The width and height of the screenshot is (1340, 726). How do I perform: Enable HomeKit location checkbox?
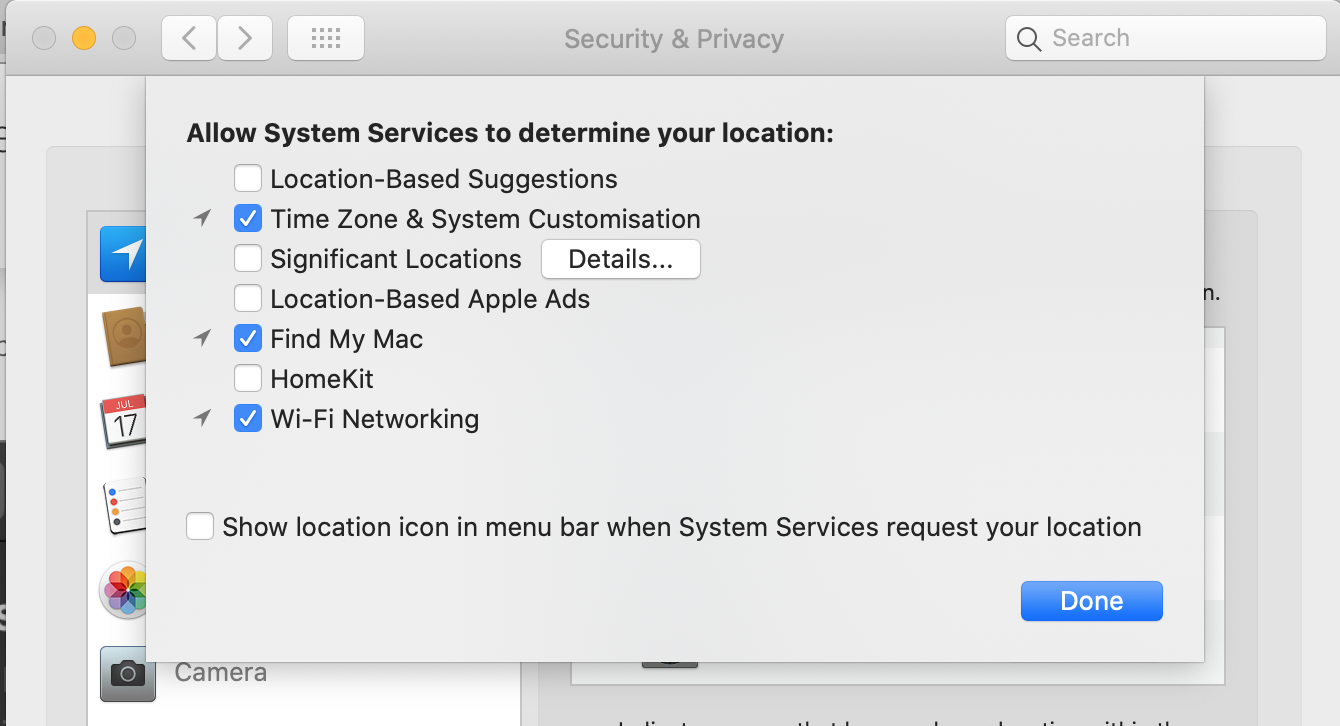click(248, 379)
